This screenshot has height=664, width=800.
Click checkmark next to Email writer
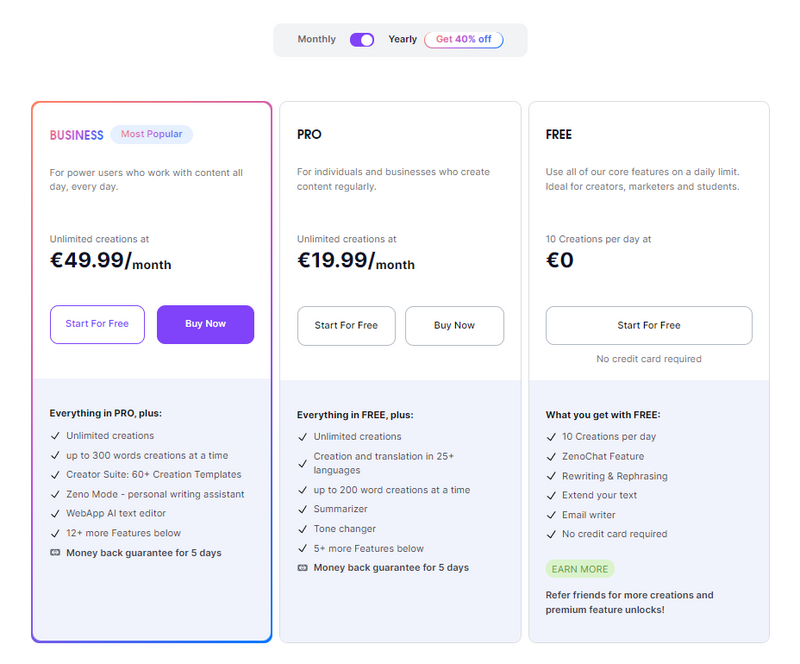click(551, 515)
